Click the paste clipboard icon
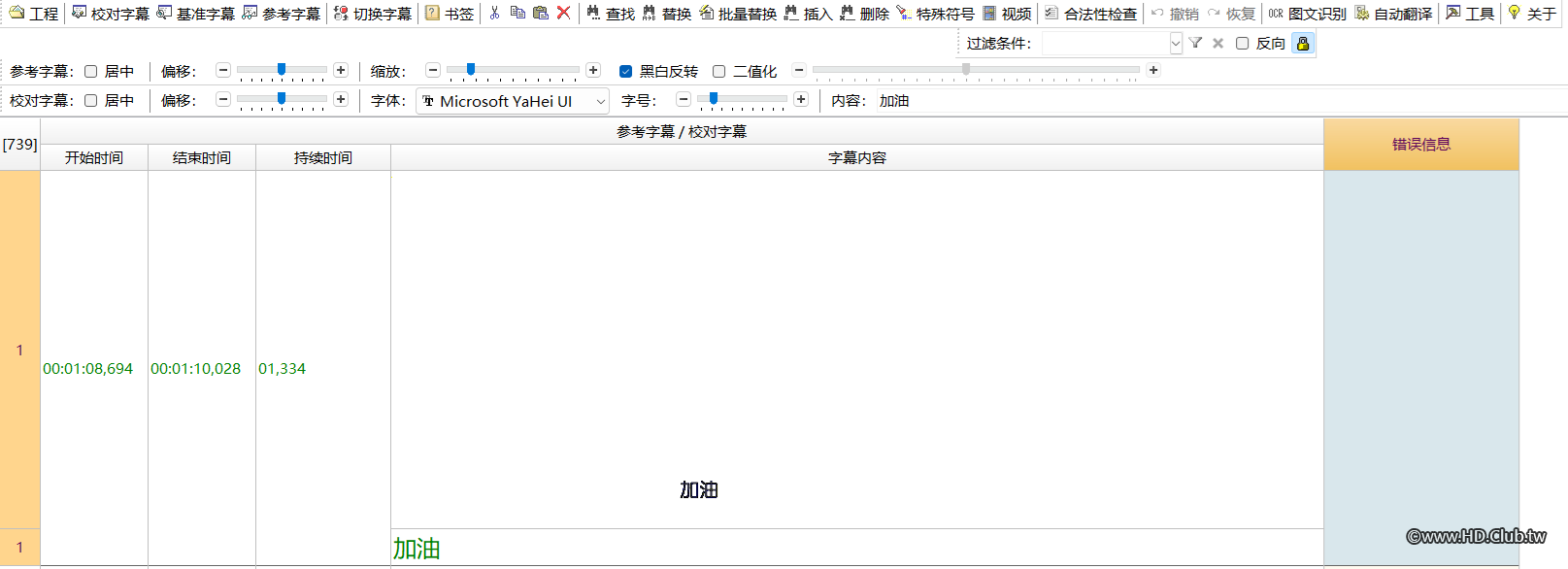The width and height of the screenshot is (1568, 569). click(541, 14)
